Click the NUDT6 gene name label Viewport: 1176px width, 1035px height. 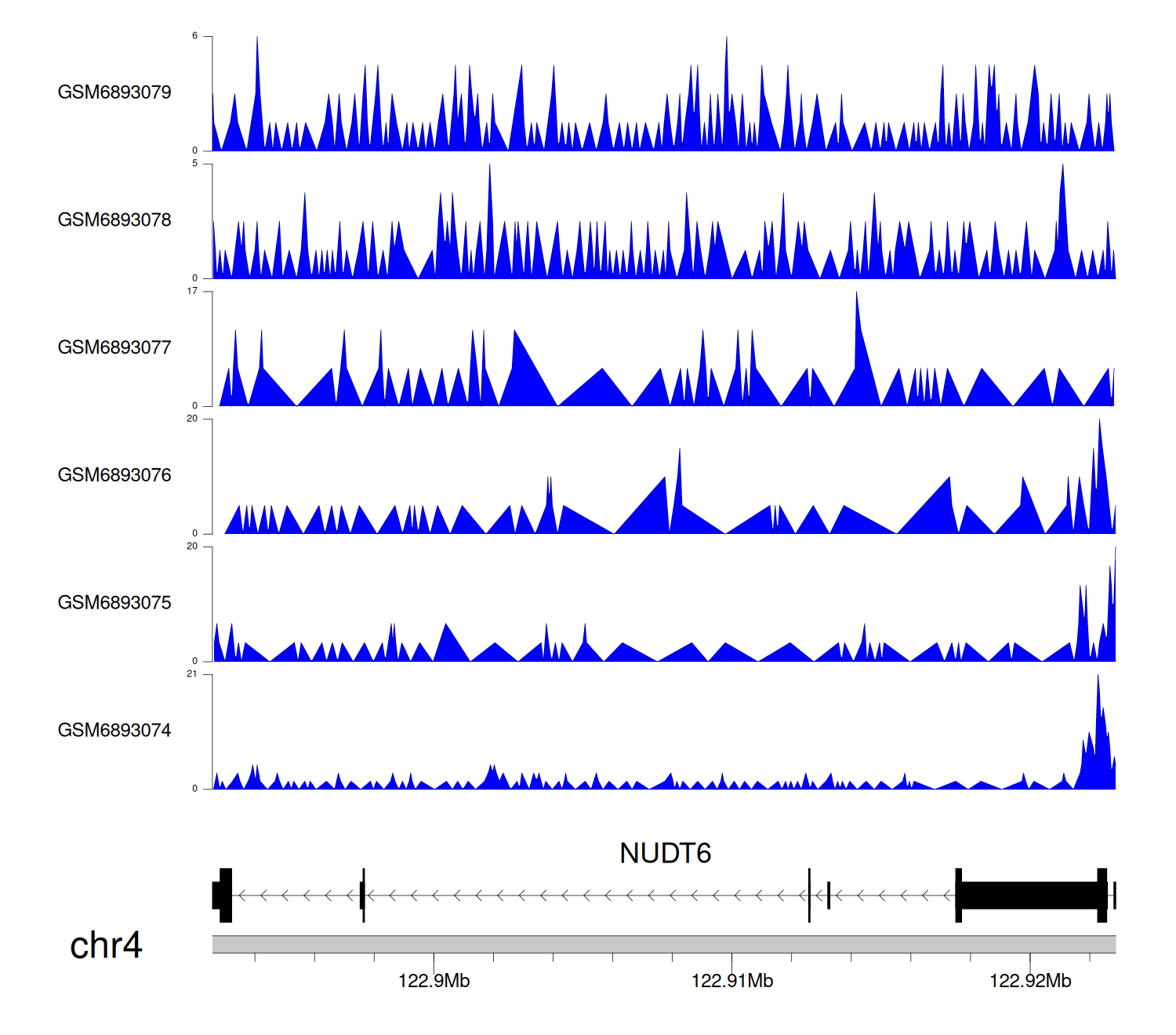point(665,853)
